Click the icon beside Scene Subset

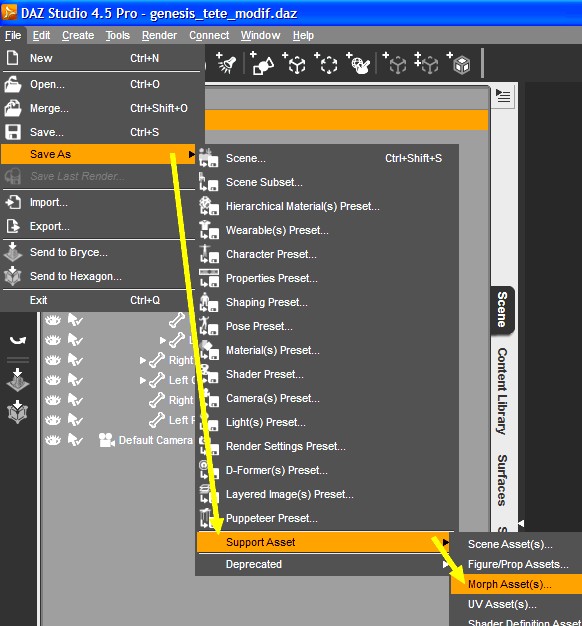[209, 182]
